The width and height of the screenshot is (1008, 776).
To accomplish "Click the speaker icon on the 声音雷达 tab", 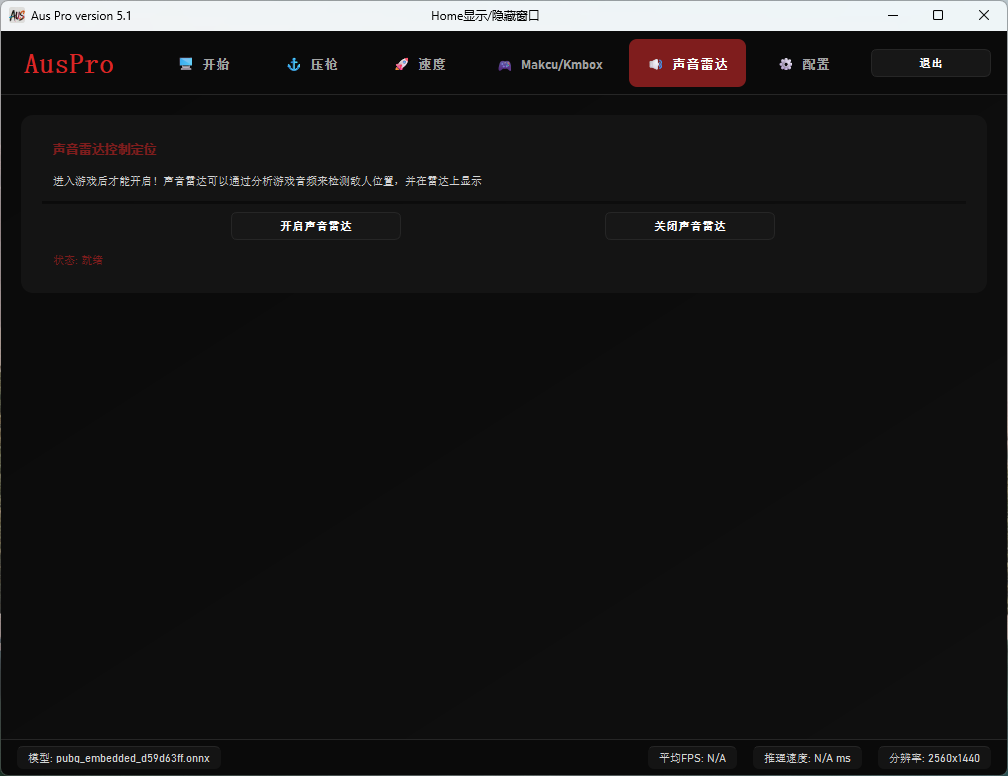I will pos(655,64).
